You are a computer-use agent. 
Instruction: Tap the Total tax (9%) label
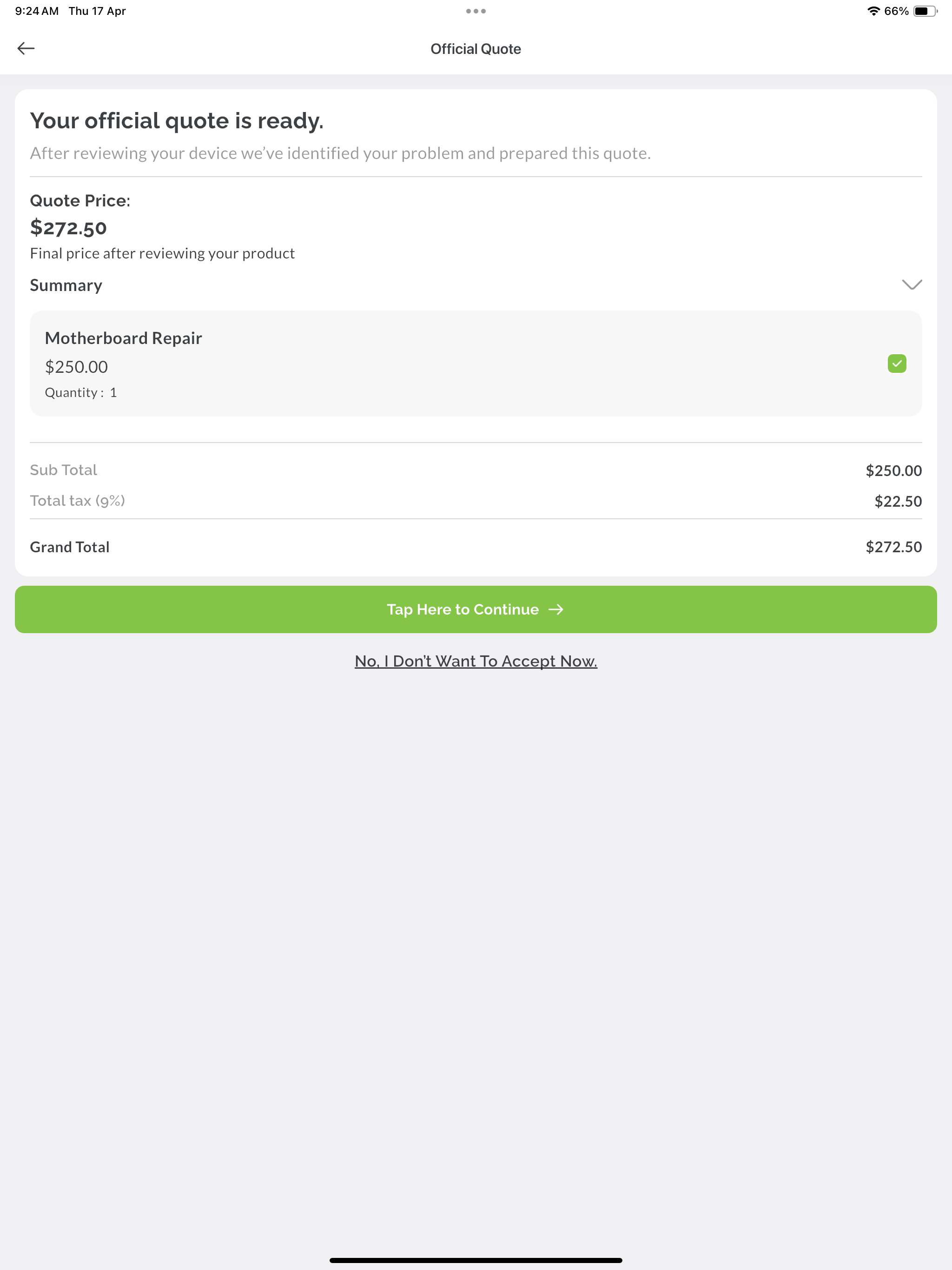(x=78, y=501)
